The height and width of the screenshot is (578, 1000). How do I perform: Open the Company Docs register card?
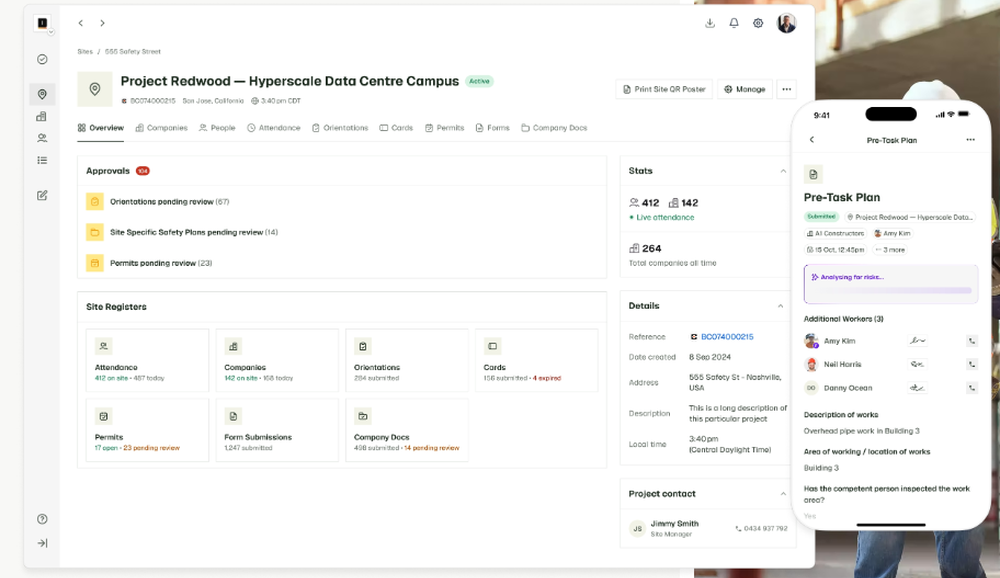[x=407, y=430]
